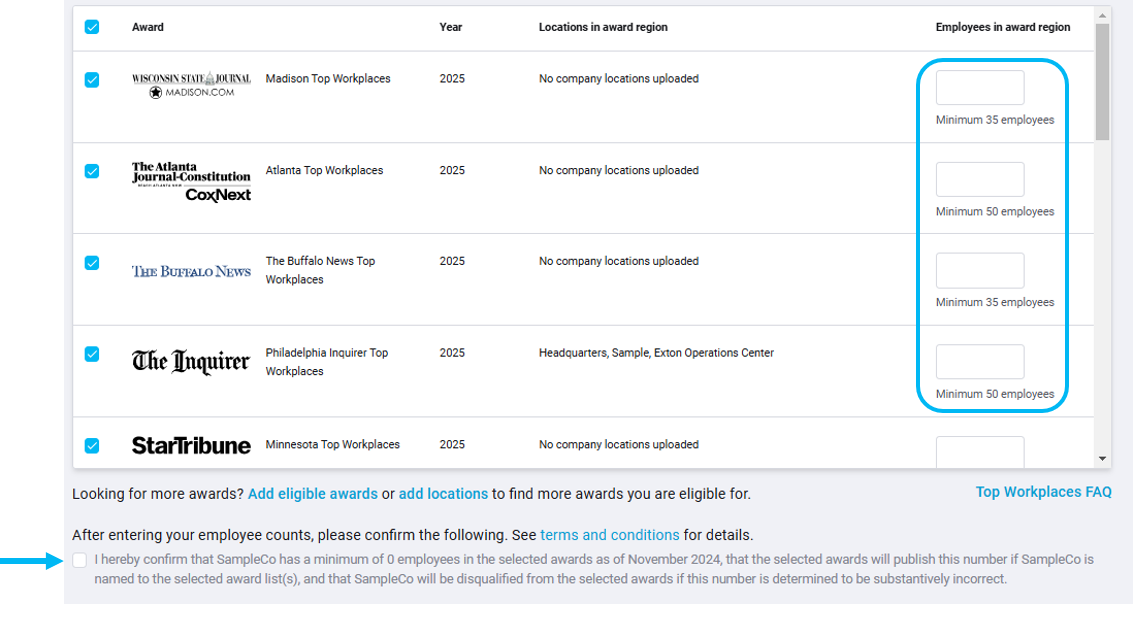1133x620 pixels.
Task: Deselect The Buffalo News Top Workplaces checkbox
Action: coord(92,262)
